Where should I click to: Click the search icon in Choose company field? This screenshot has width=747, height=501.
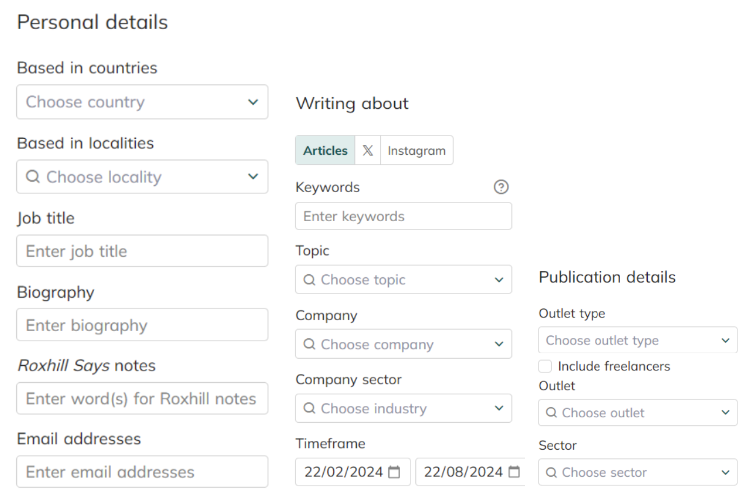pyautogui.click(x=309, y=344)
